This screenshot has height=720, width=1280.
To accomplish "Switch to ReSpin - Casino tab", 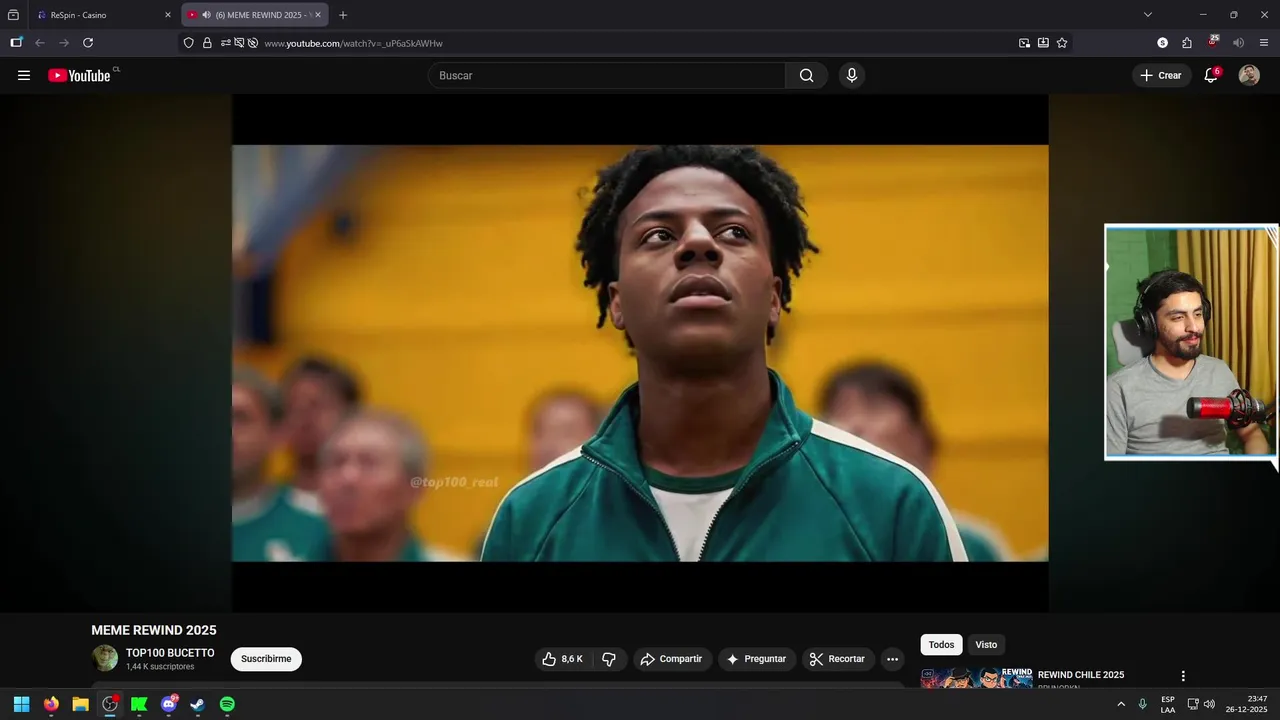I will pyautogui.click(x=103, y=15).
